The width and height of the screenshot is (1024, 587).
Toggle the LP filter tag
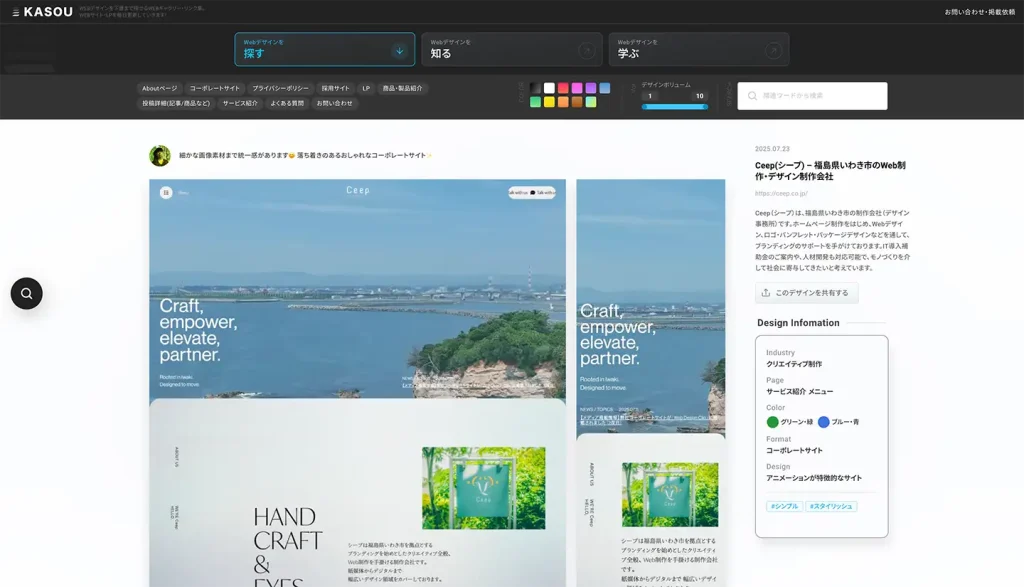point(366,88)
